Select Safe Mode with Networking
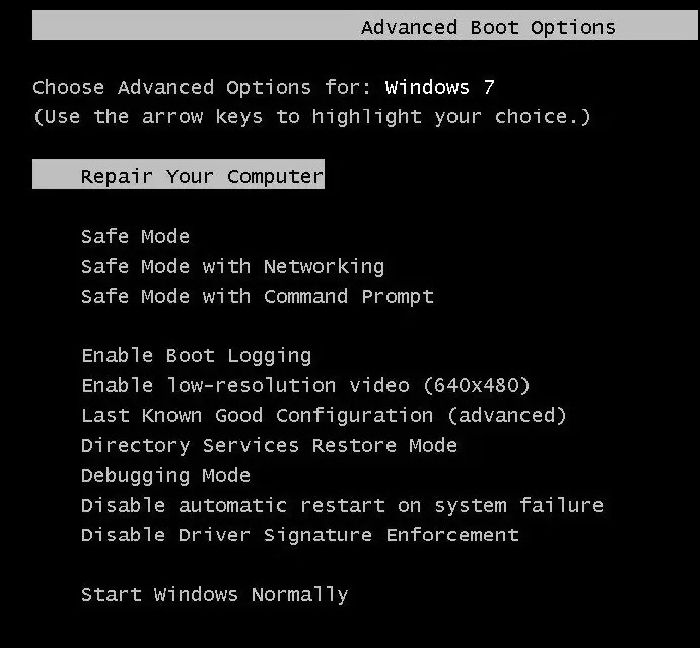Viewport: 700px width, 648px height. pyautogui.click(x=232, y=267)
